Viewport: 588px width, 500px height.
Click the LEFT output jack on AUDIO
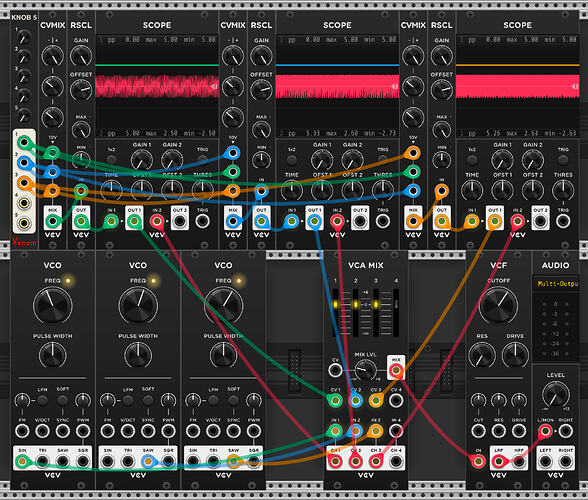pyautogui.click(x=545, y=461)
